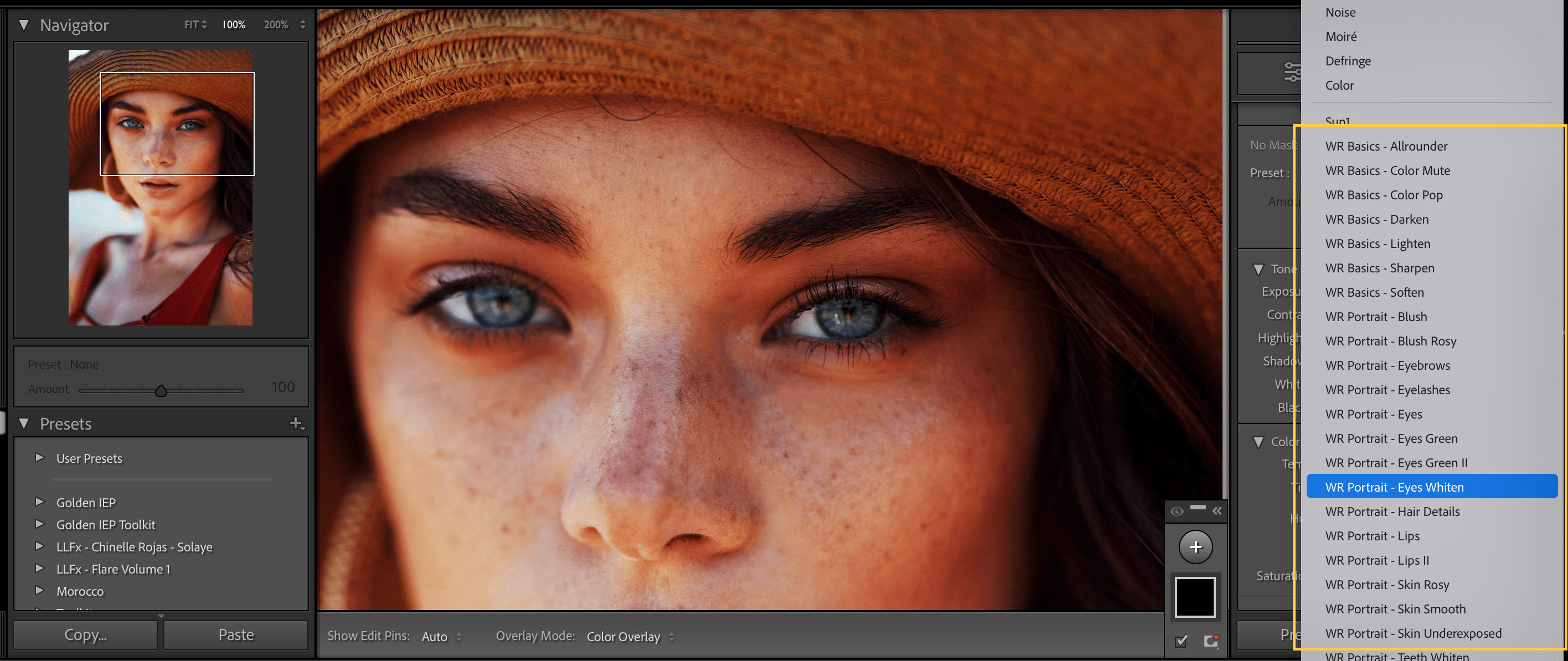Image resolution: width=1568 pixels, height=661 pixels.
Task: Expand the User Presets folder
Action: click(x=39, y=458)
